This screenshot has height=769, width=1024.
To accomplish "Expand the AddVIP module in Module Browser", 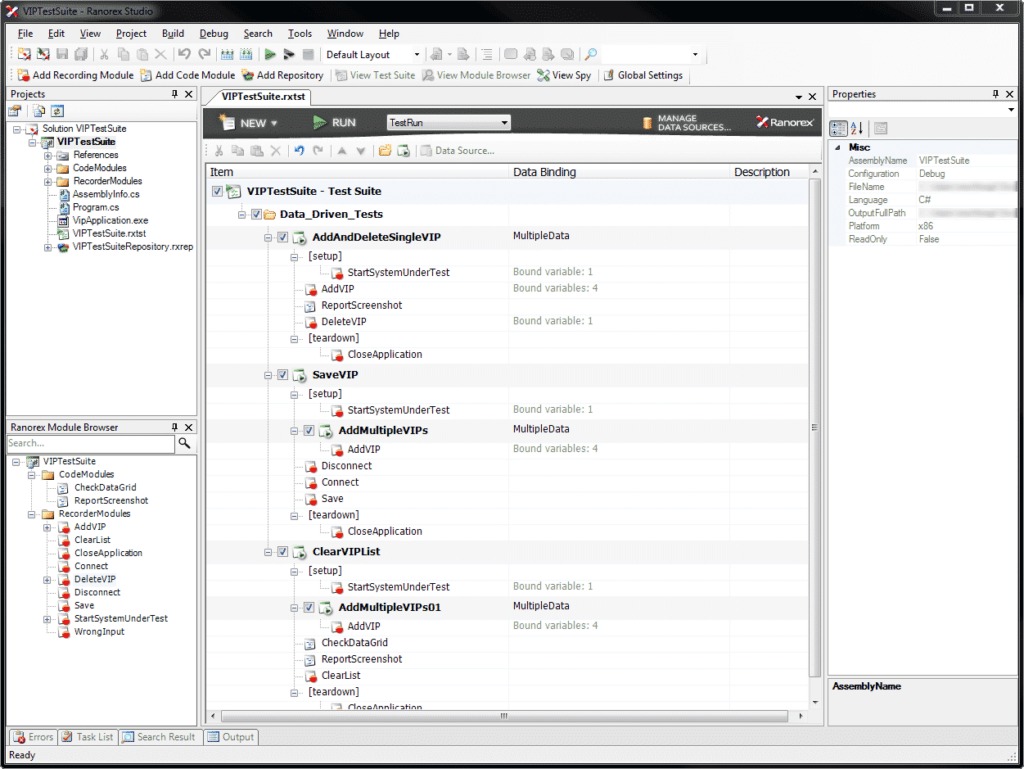I will (x=47, y=527).
